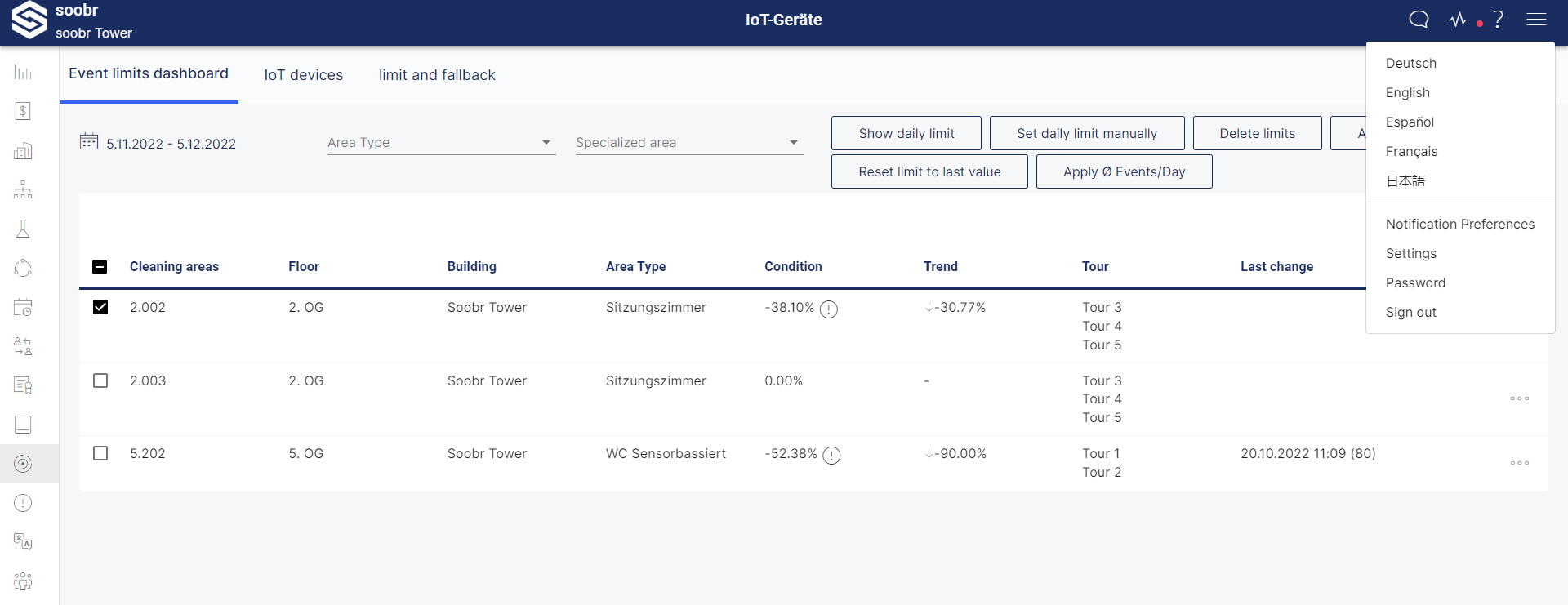
Task: Click last change 20.10.2022 11:09 (80)
Action: tap(1308, 453)
